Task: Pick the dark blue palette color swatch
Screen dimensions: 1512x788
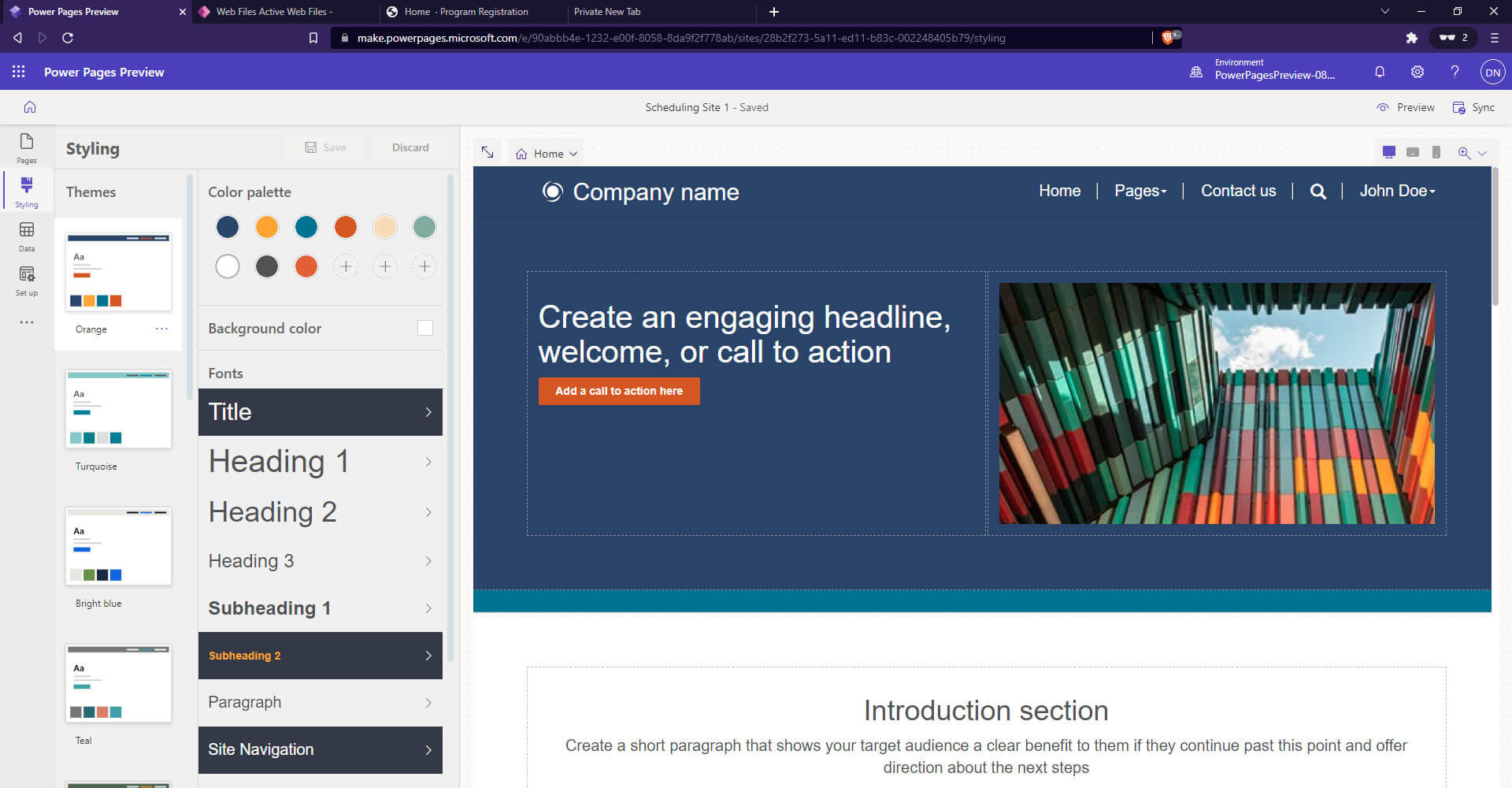Action: (228, 227)
